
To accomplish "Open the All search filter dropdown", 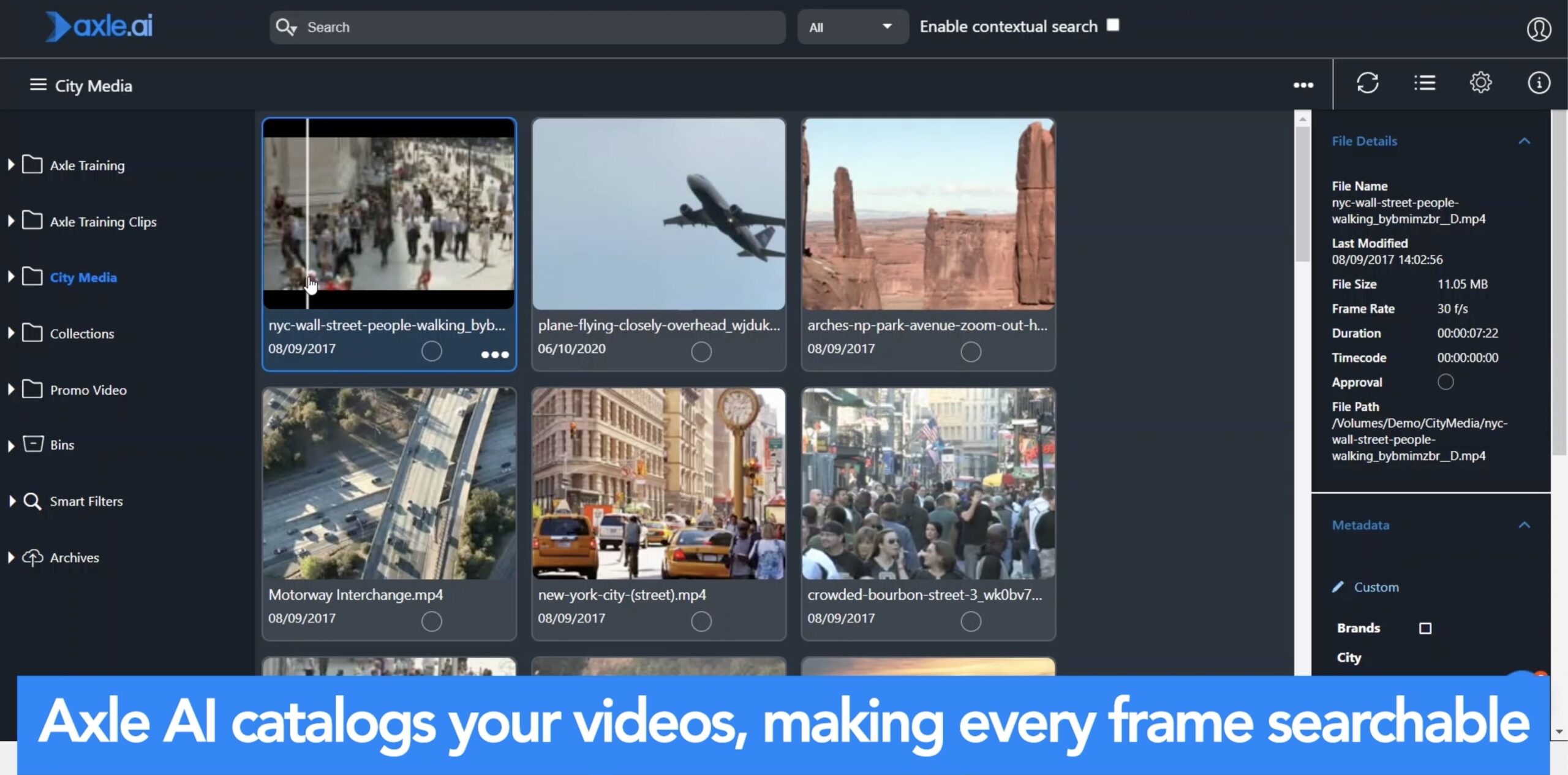I will (851, 27).
